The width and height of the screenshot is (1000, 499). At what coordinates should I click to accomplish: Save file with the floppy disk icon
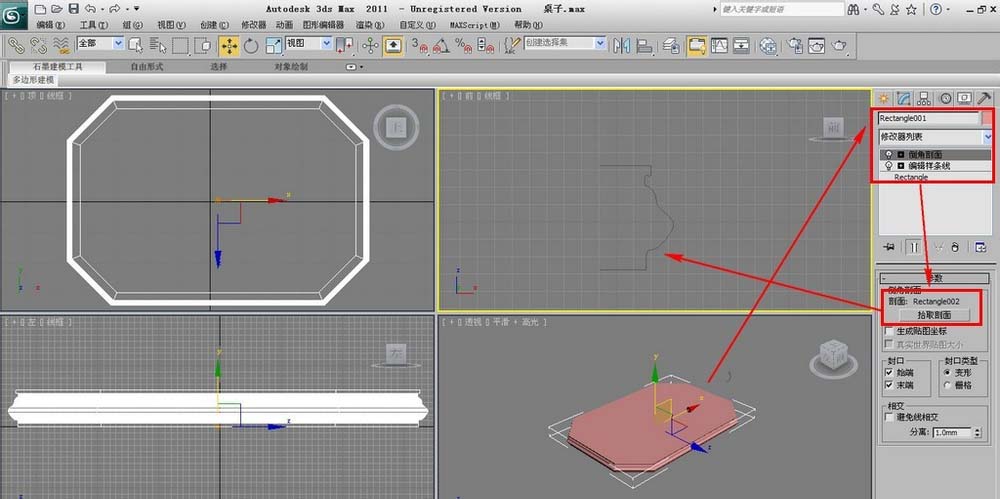click(73, 9)
